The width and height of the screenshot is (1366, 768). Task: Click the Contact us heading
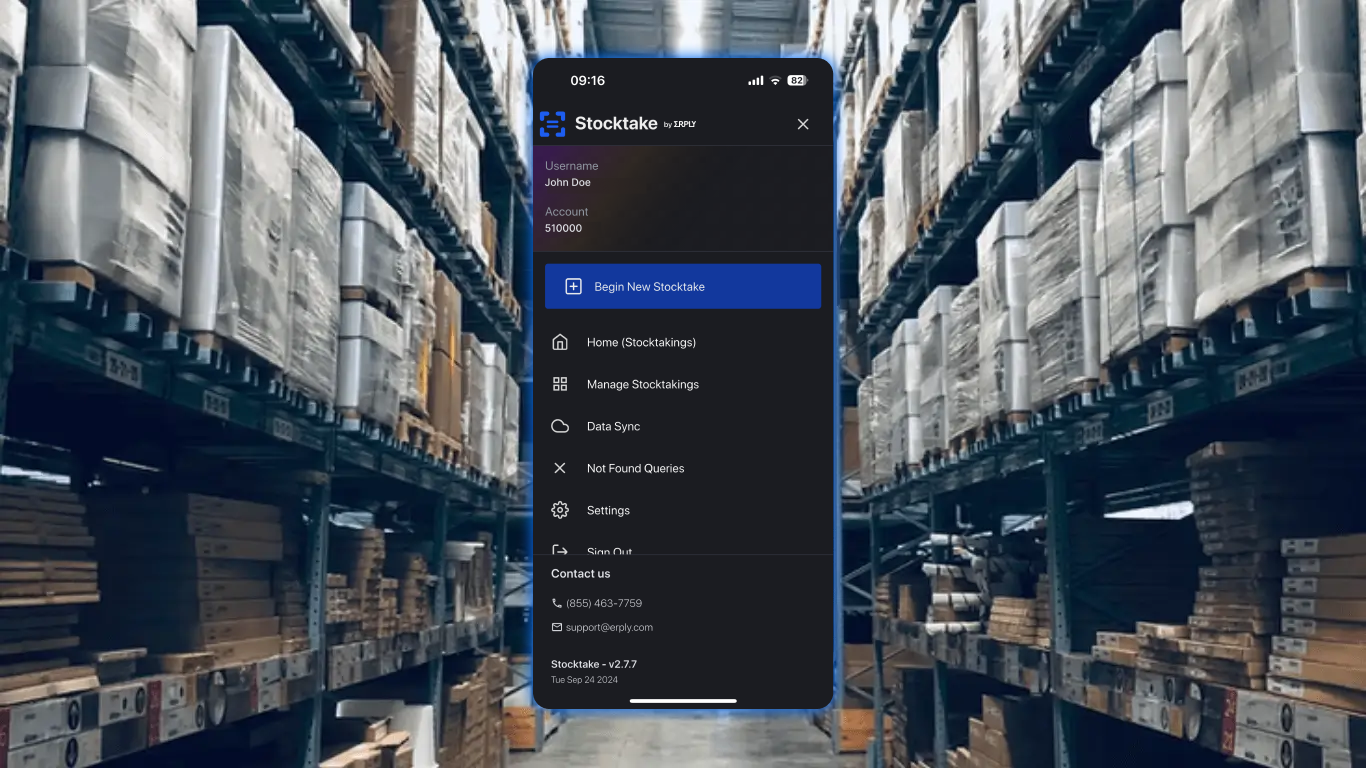click(x=580, y=573)
